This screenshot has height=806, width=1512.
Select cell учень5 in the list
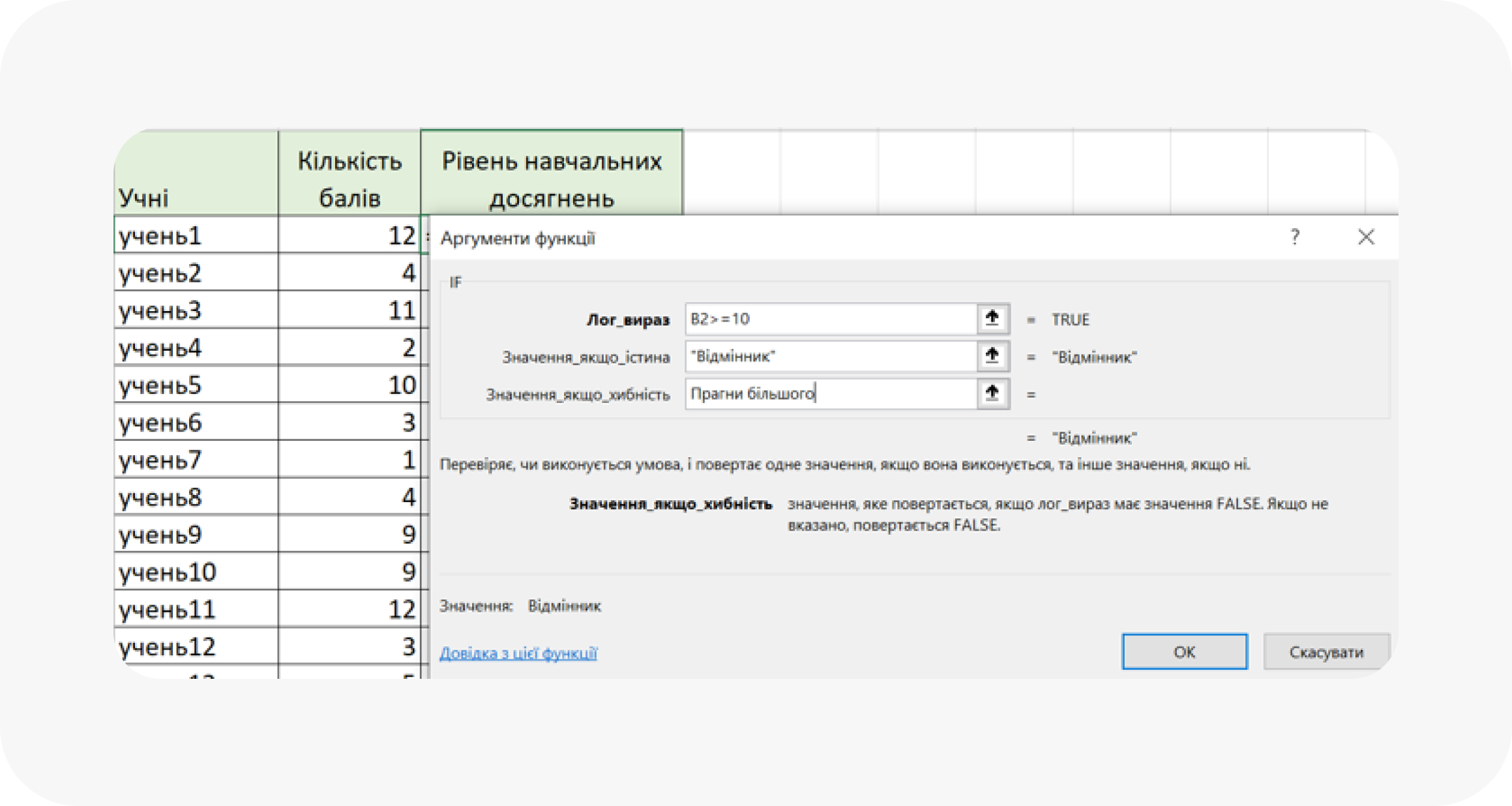click(196, 385)
